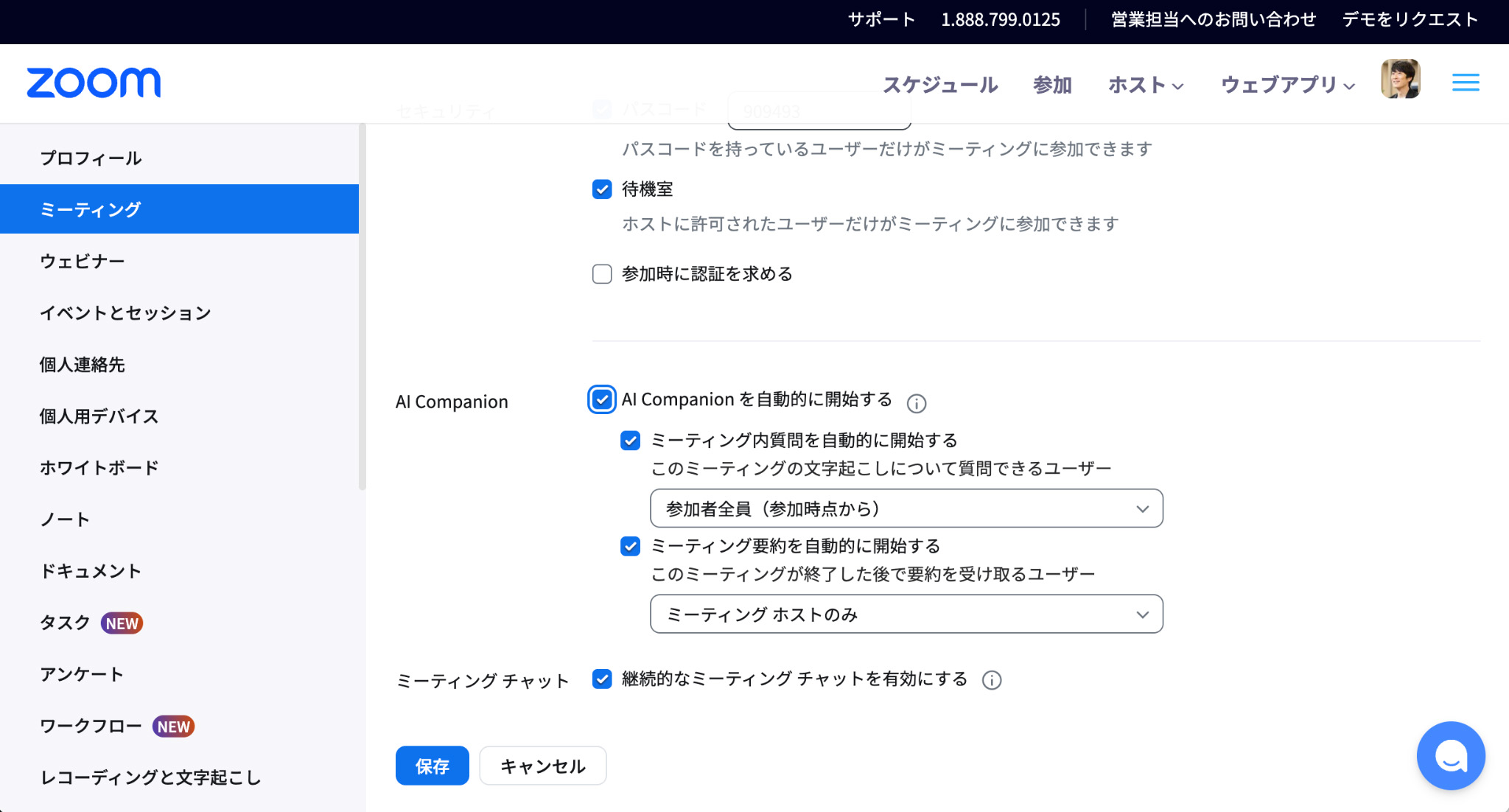The height and width of the screenshot is (812, 1509).
Task: Toggle 継続的なミーティング チャットを有効にする checkbox
Action: pos(602,679)
